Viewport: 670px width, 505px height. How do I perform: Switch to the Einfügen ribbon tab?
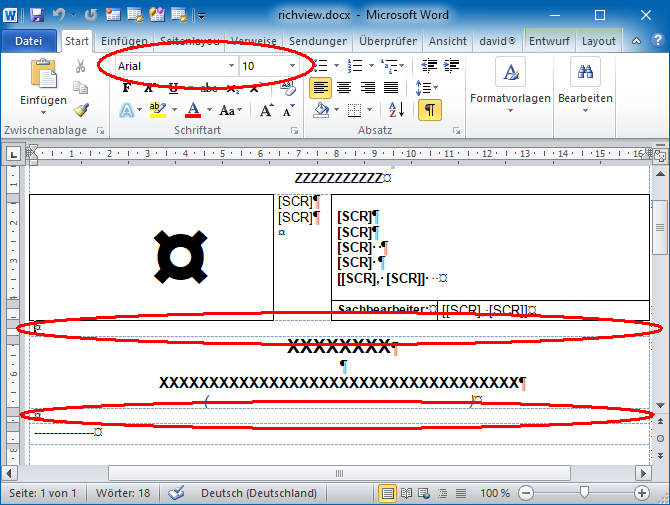124,41
